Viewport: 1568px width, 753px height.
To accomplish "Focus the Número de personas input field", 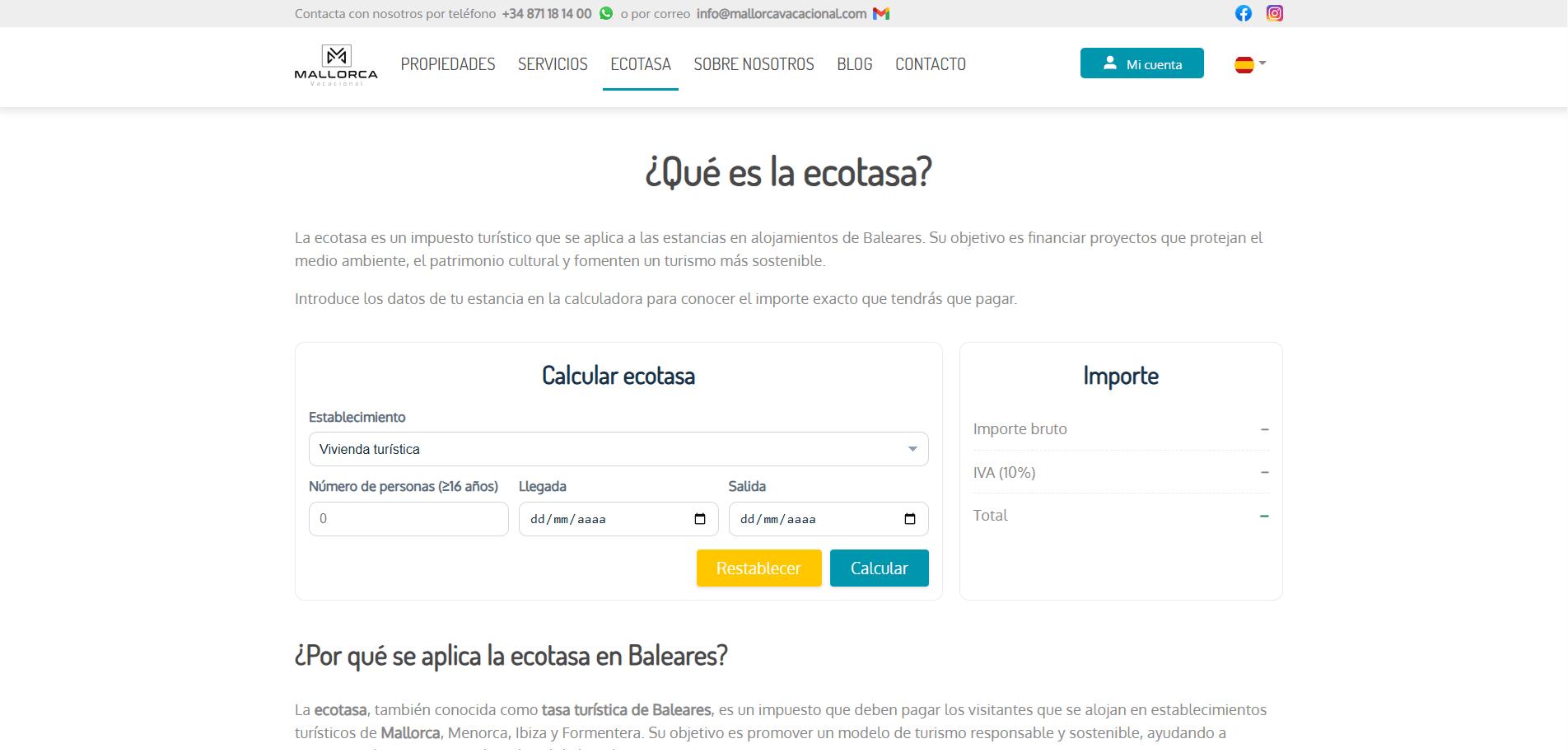I will [408, 519].
